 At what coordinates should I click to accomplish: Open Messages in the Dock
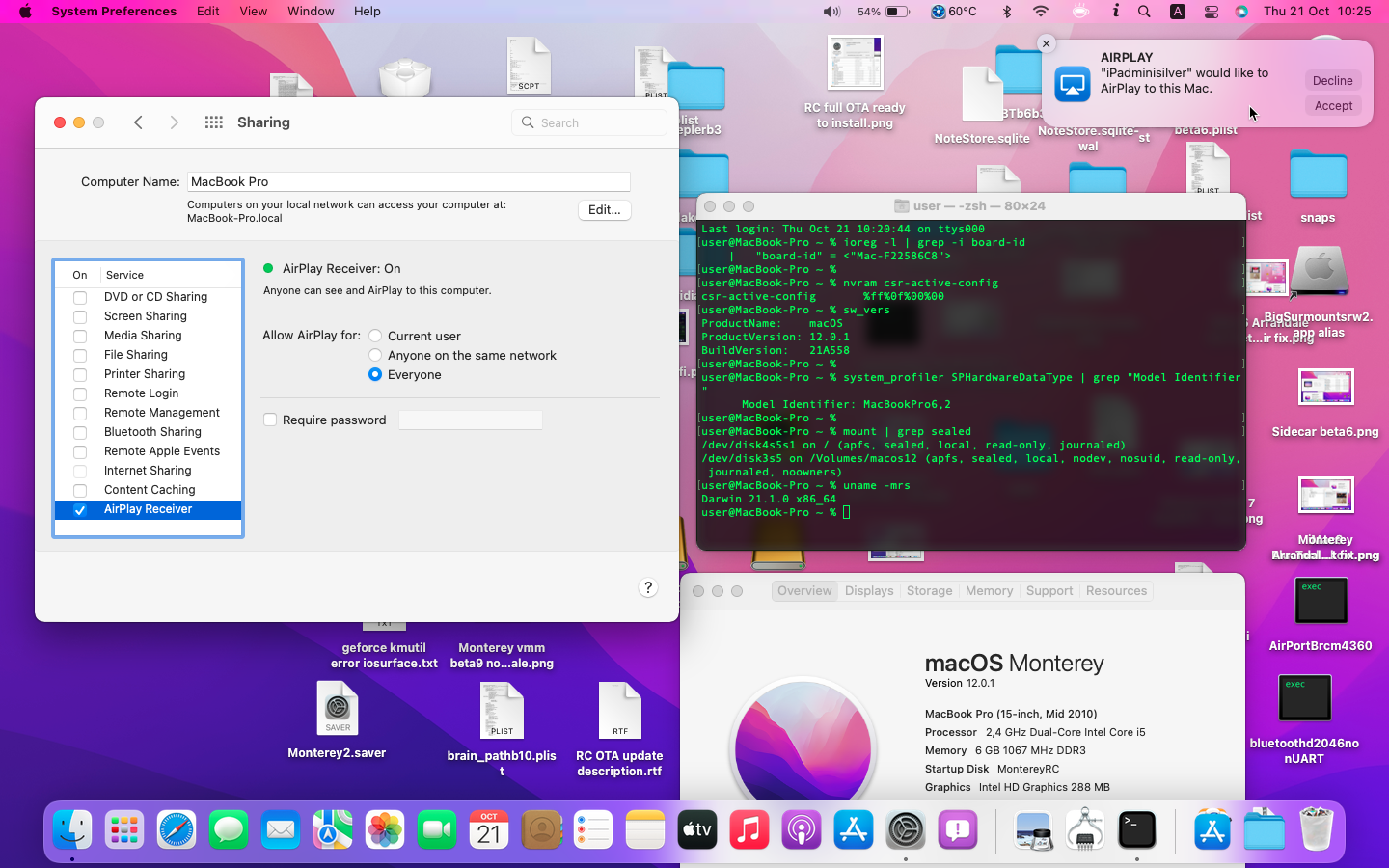(229, 829)
